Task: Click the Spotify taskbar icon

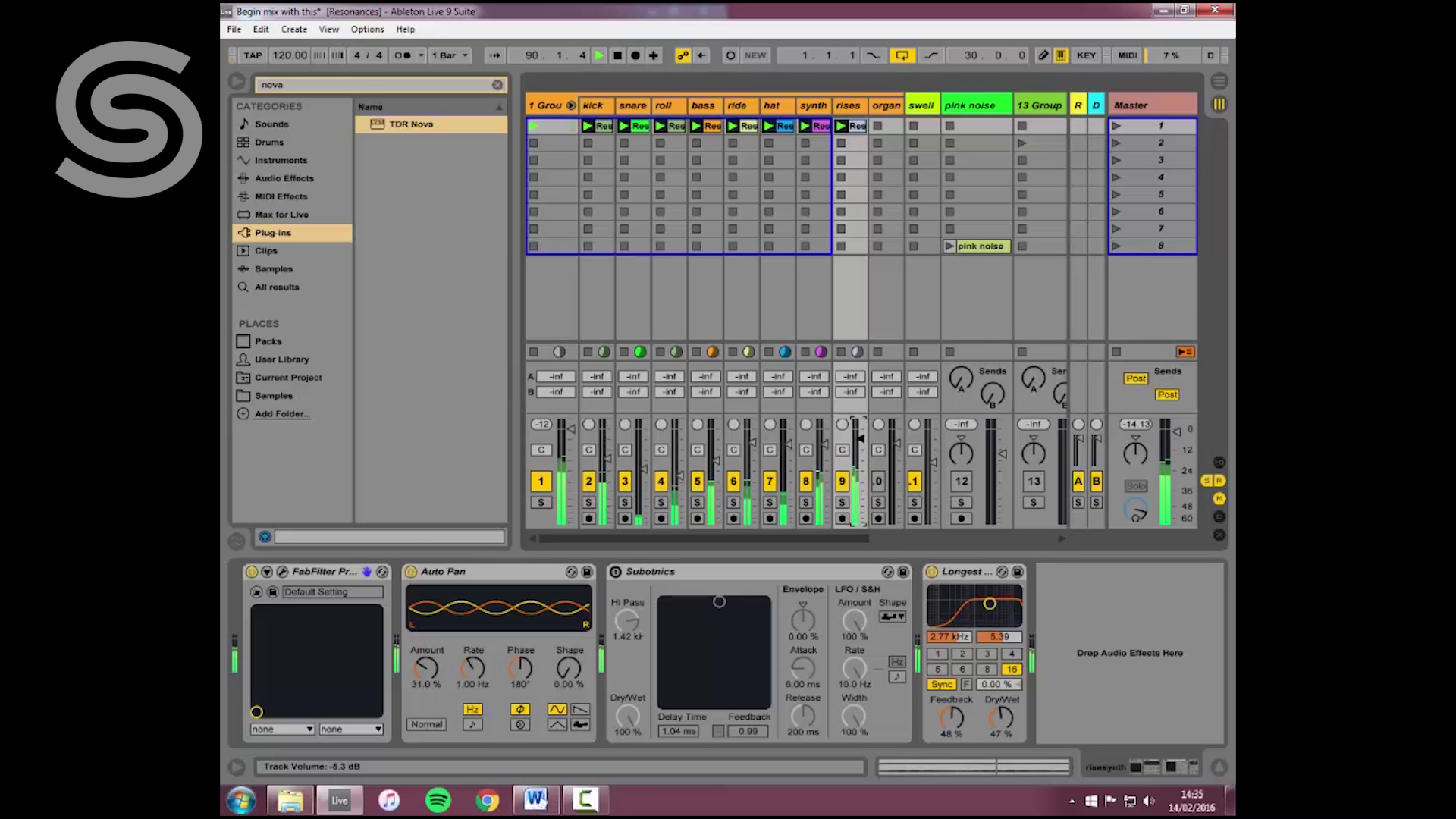Action: 438,800
